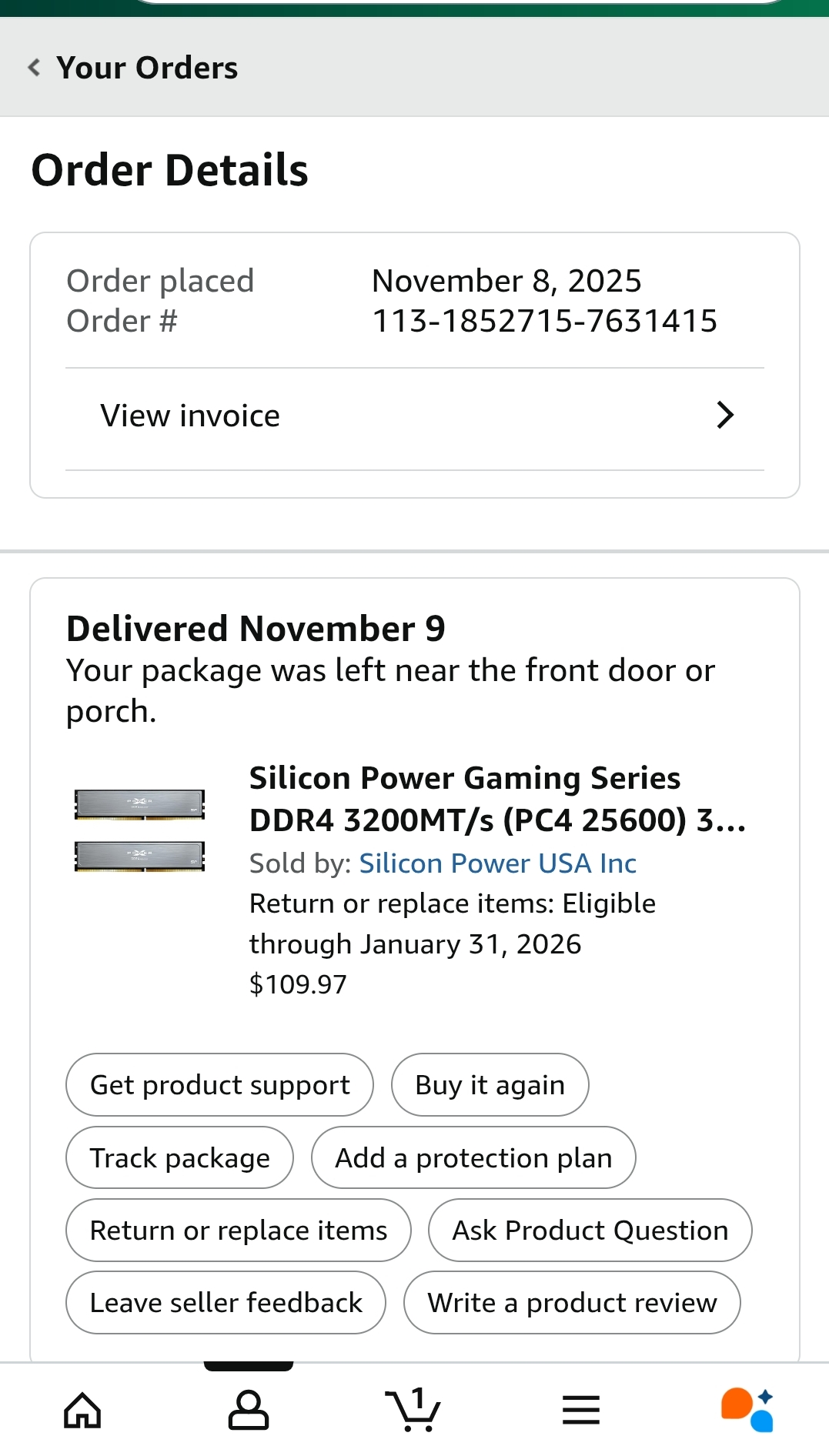The width and height of the screenshot is (829, 1456).
Task: Open Silicon Power USA Inc seller page
Action: [497, 863]
